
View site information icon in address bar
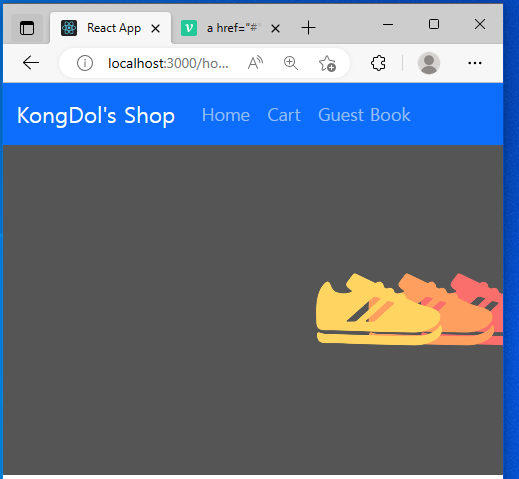tap(85, 63)
